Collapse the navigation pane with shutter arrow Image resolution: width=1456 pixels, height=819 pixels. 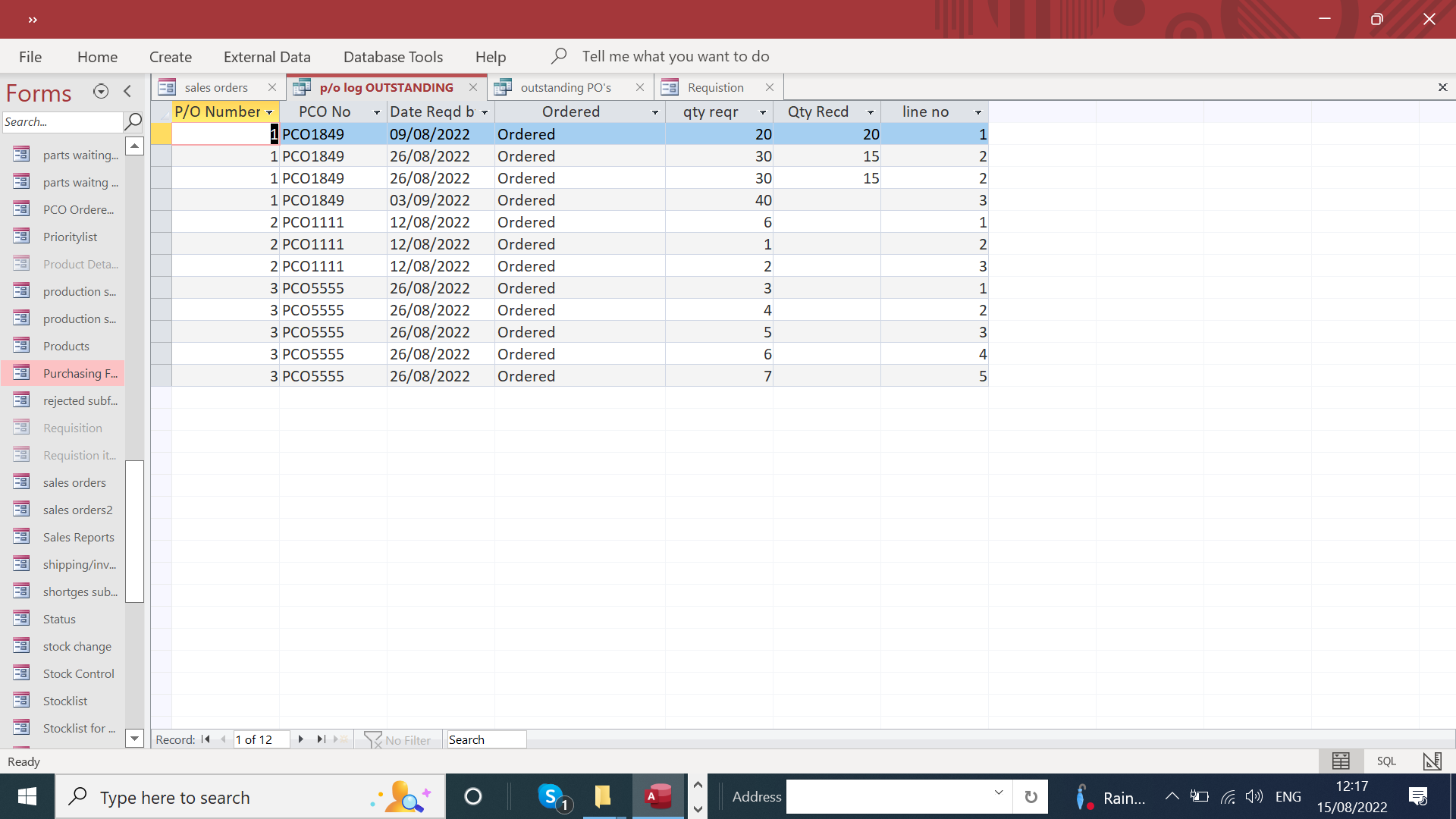pos(127,92)
